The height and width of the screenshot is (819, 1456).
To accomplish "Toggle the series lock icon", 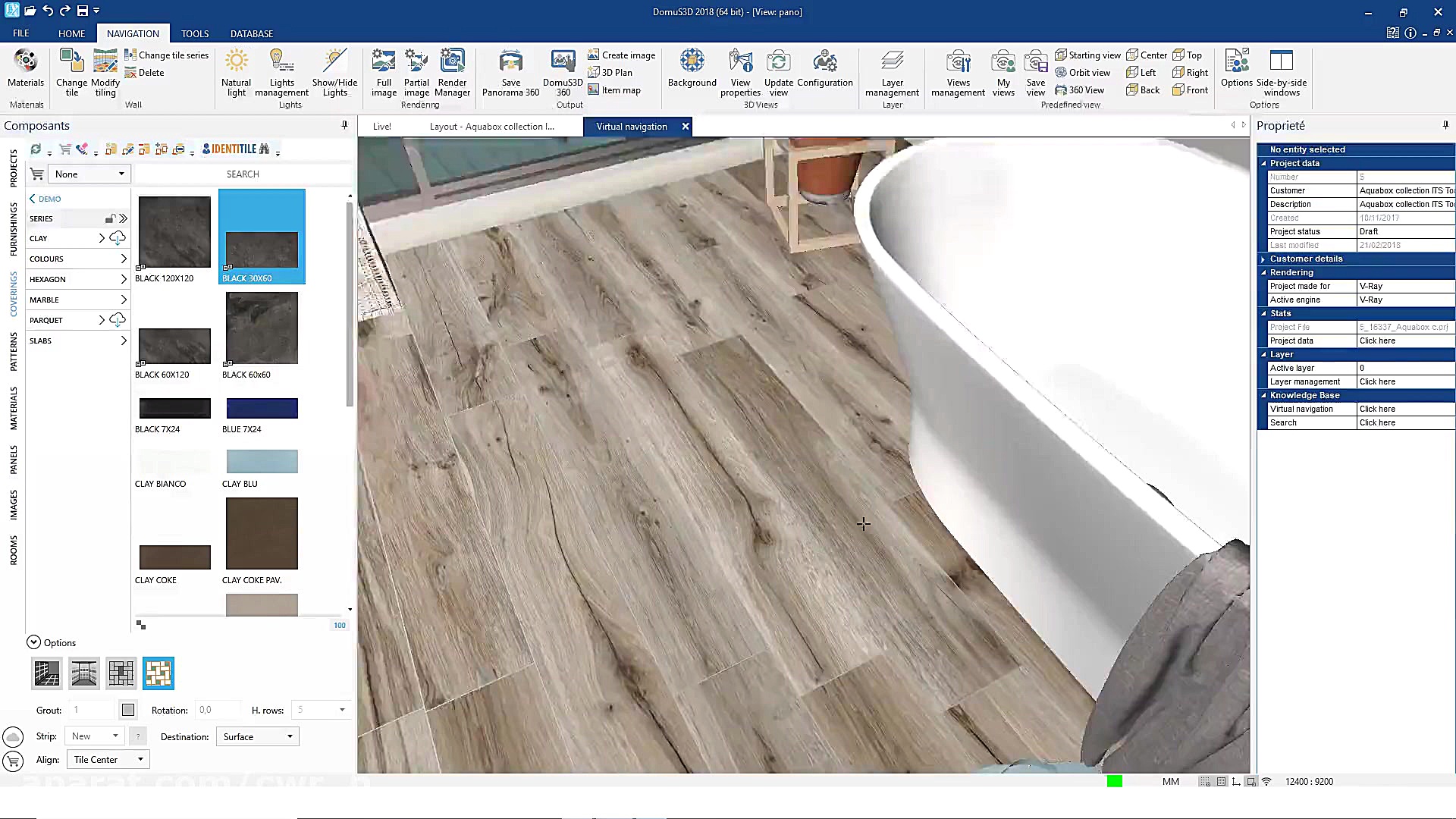I will (x=110, y=218).
